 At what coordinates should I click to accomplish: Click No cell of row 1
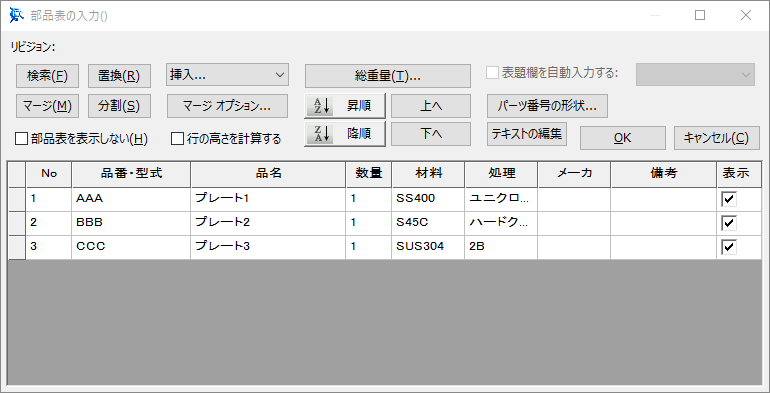pyautogui.click(x=49, y=199)
